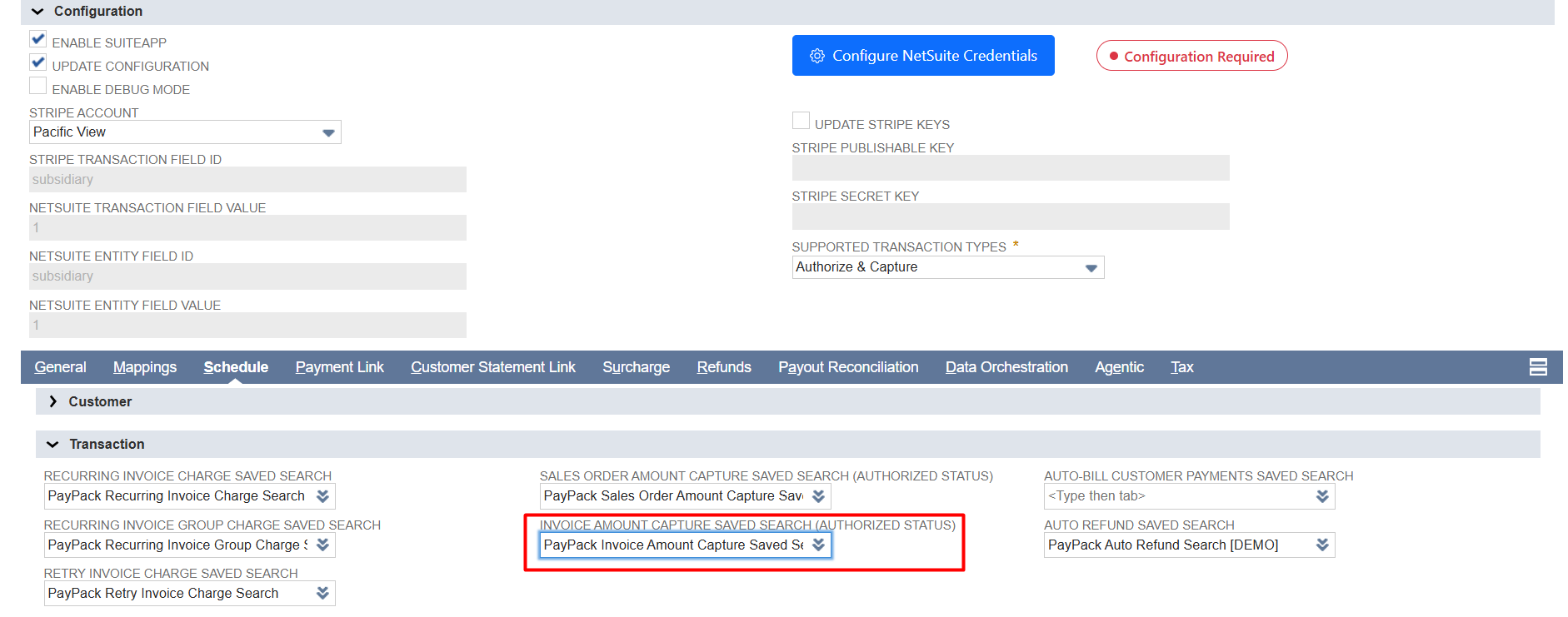Viewport: 1568px width, 617px height.
Task: Open Auto Refund Saved Search double-arrow
Action: click(x=1322, y=545)
